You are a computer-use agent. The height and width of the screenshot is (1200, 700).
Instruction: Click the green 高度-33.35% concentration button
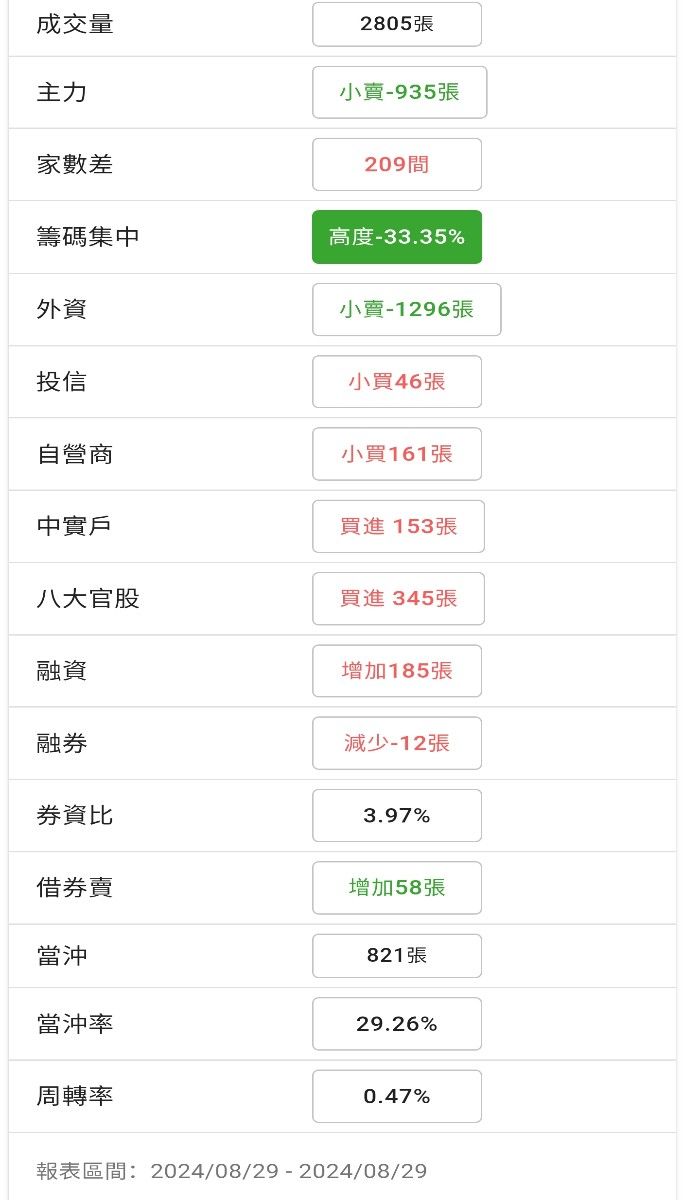396,237
